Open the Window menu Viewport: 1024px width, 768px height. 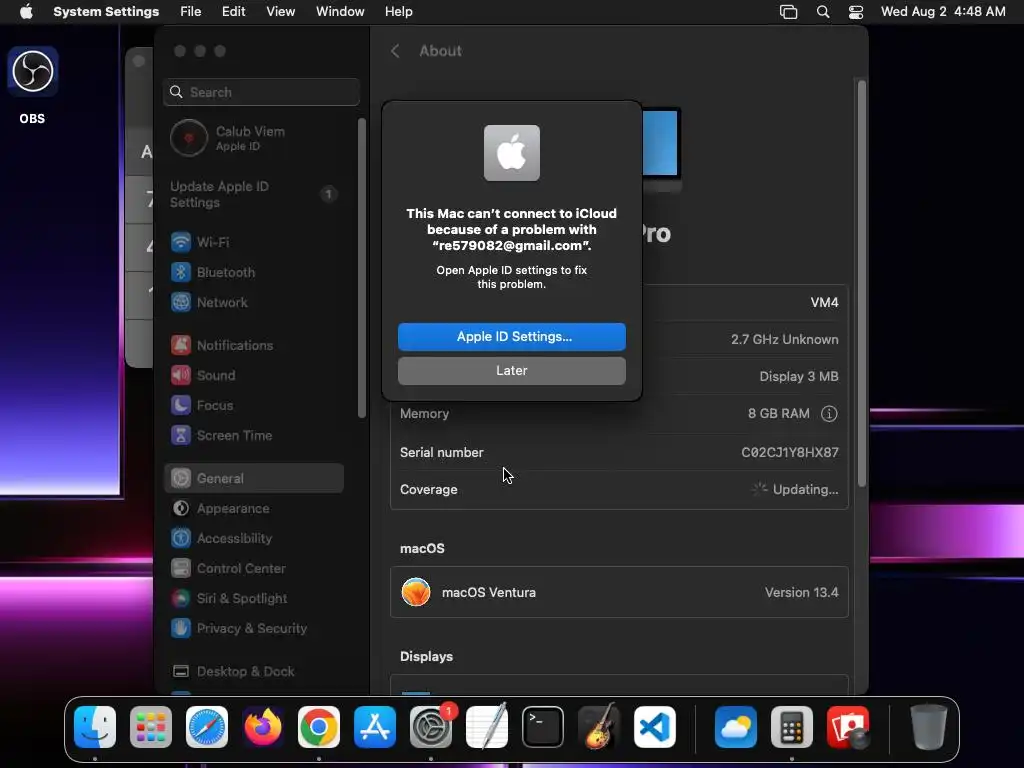(340, 12)
